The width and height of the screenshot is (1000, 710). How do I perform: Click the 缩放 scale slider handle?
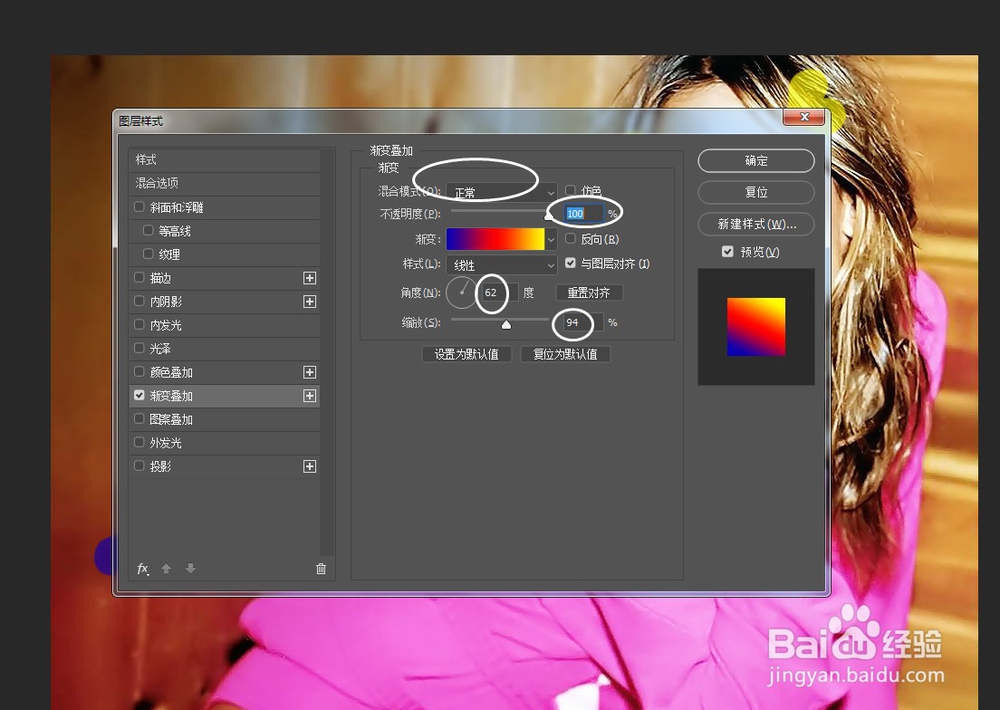tap(506, 325)
